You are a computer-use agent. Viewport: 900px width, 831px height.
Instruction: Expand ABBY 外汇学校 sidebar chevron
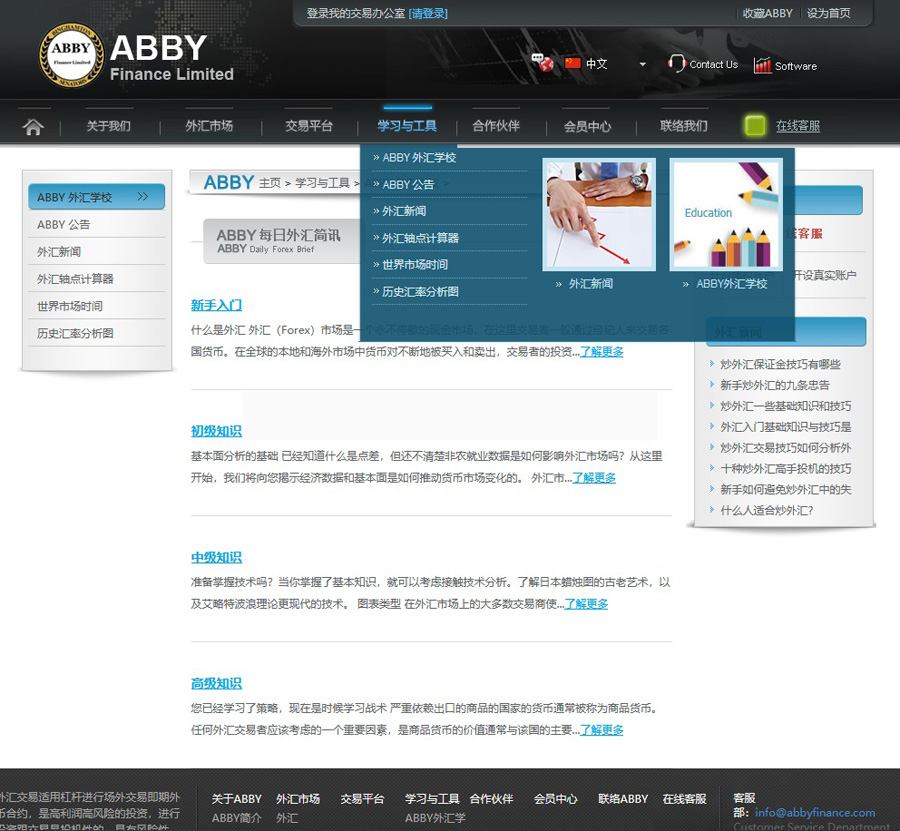click(x=143, y=197)
